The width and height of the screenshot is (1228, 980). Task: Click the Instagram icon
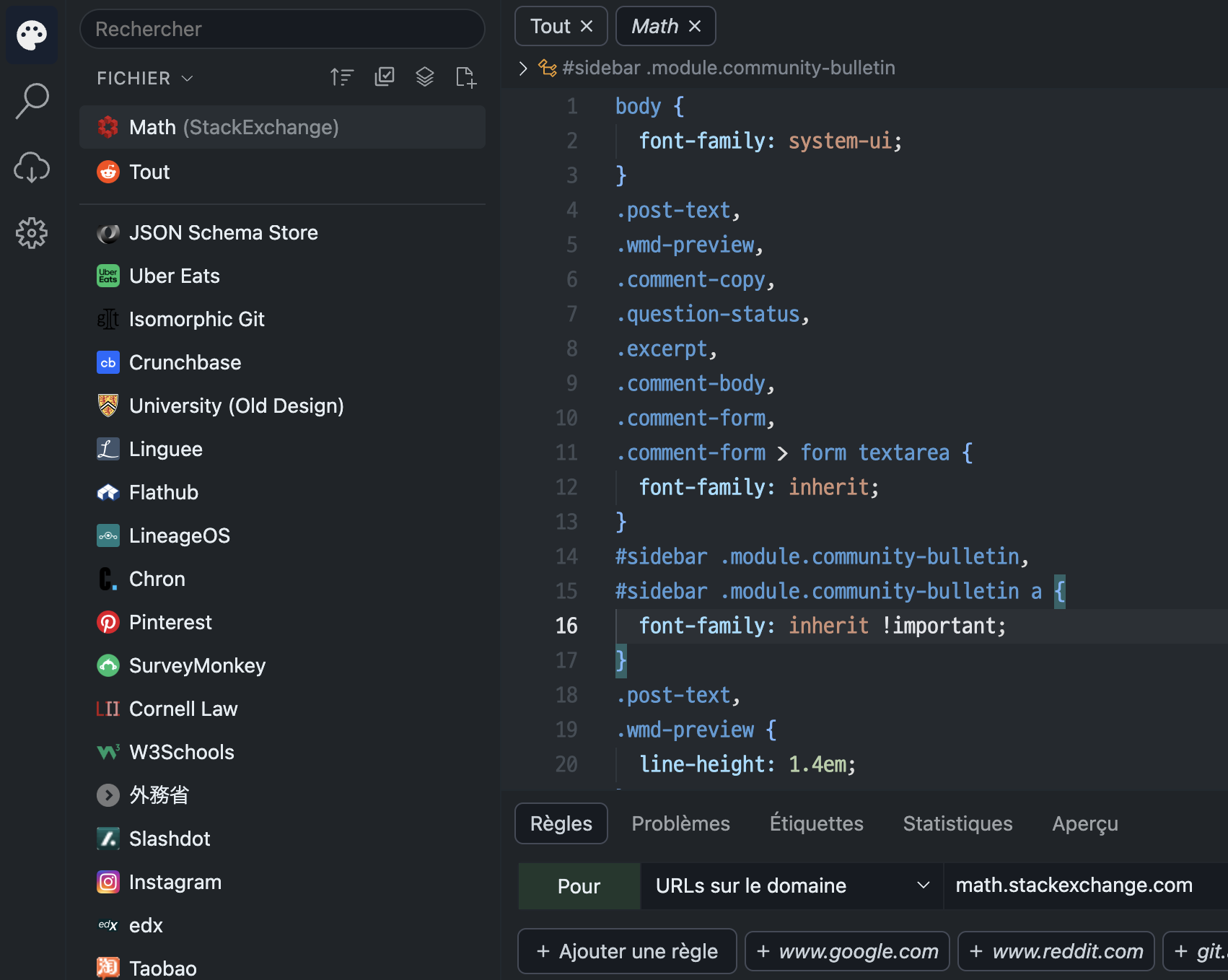tap(108, 882)
